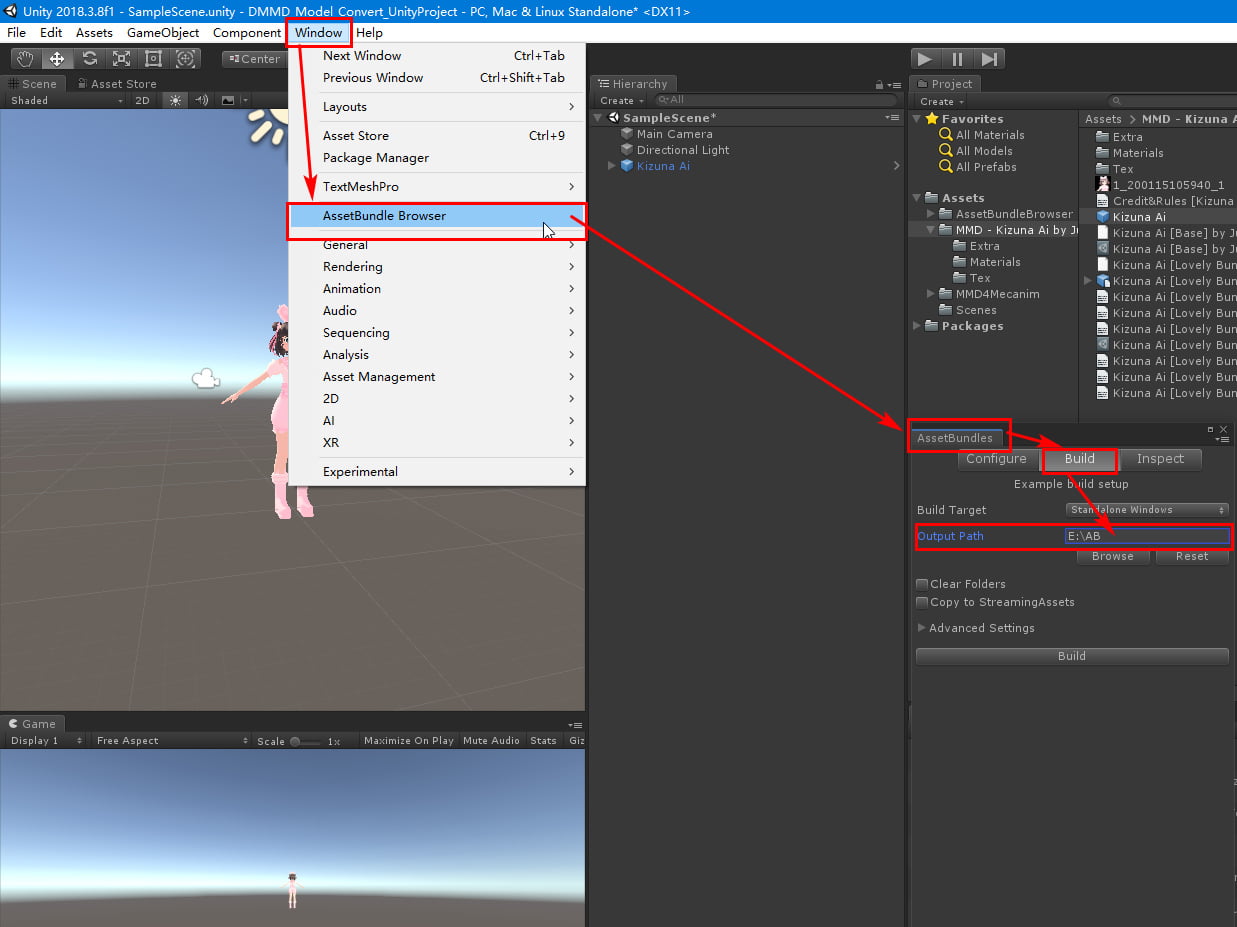Open the Window menu
This screenshot has width=1237, height=927.
318,32
